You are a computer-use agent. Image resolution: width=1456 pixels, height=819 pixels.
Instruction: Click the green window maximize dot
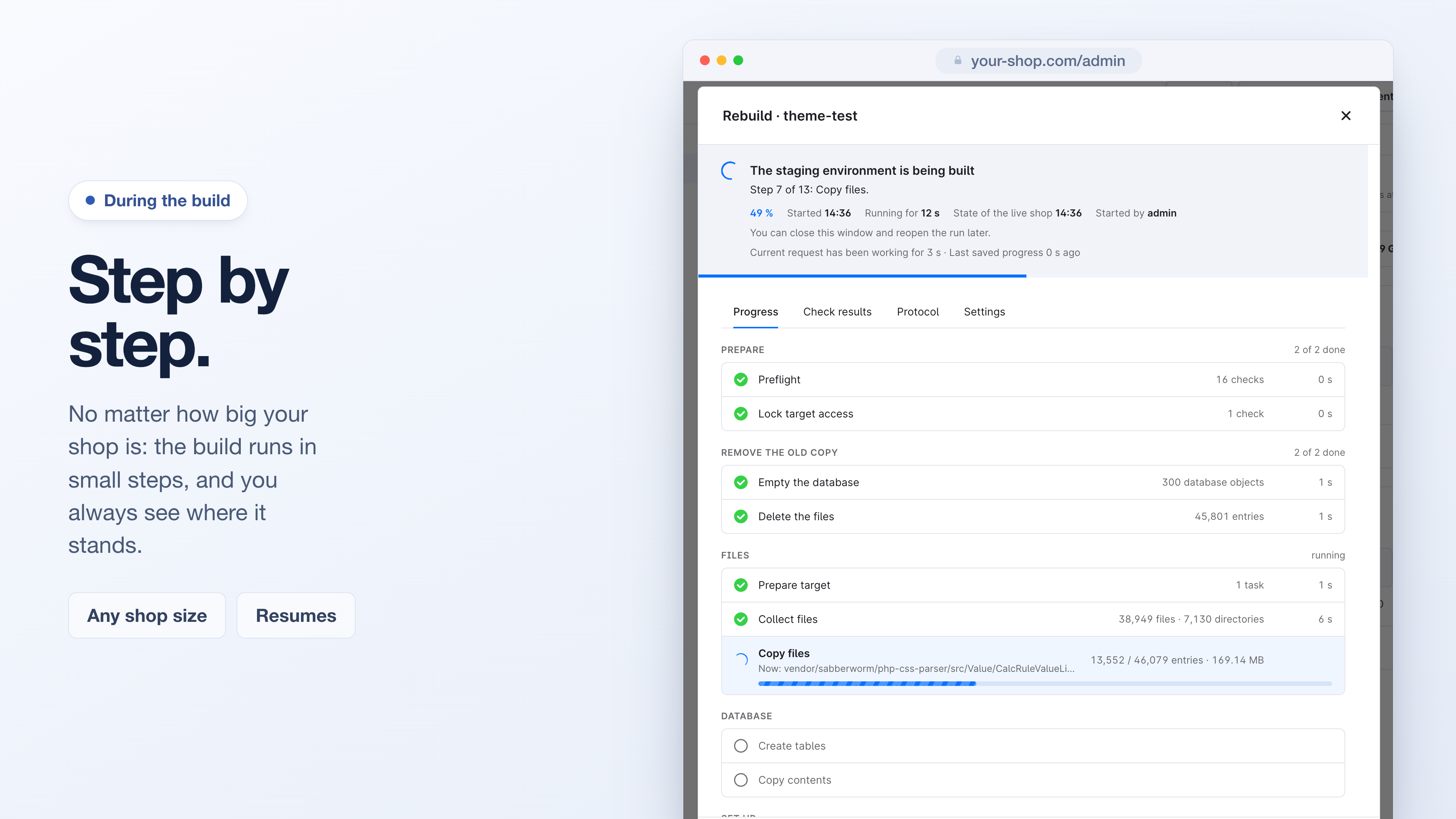(738, 61)
